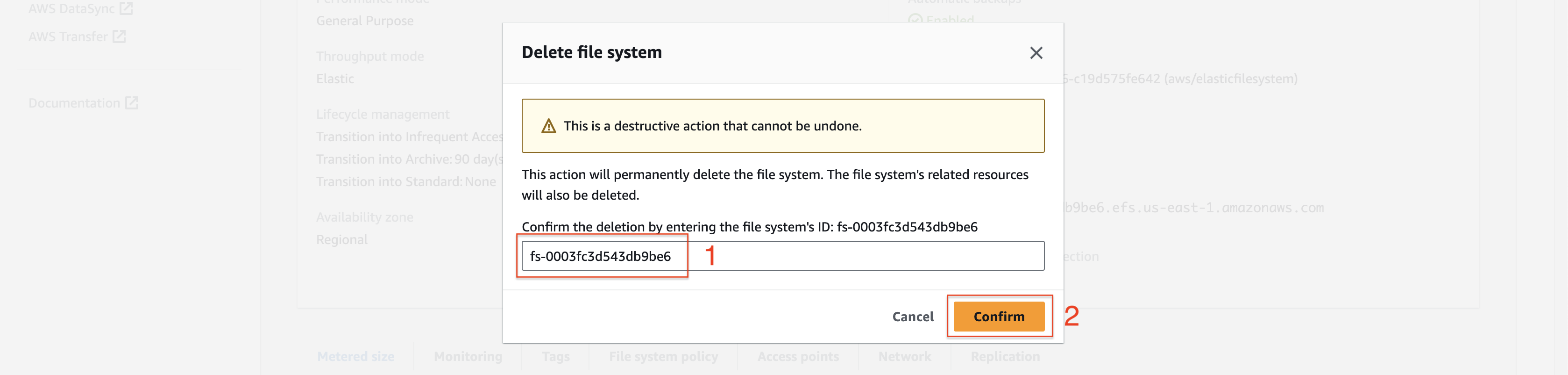The image size is (1568, 375).
Task: Select the Access points tab
Action: (798, 357)
